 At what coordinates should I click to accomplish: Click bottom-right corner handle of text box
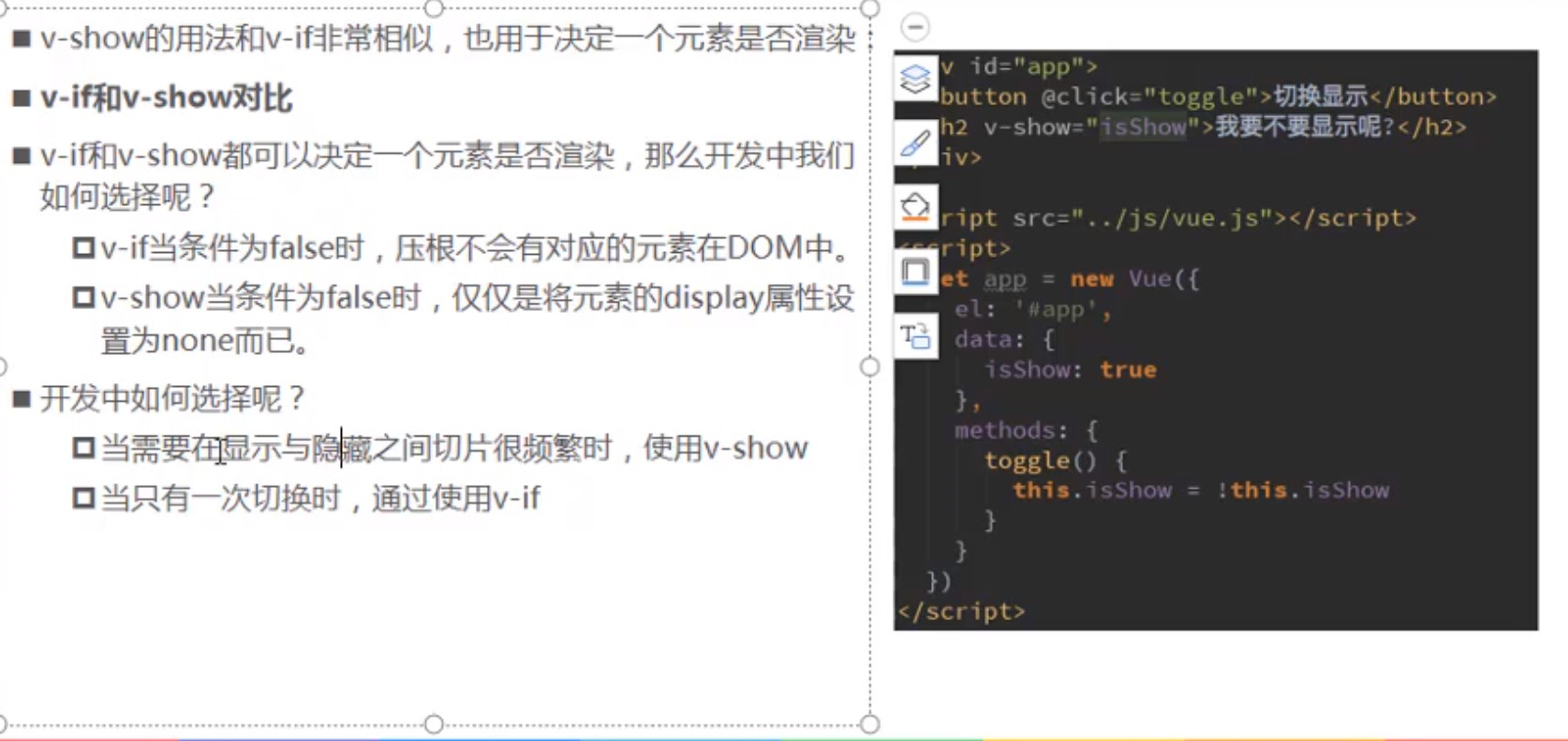coord(870,724)
